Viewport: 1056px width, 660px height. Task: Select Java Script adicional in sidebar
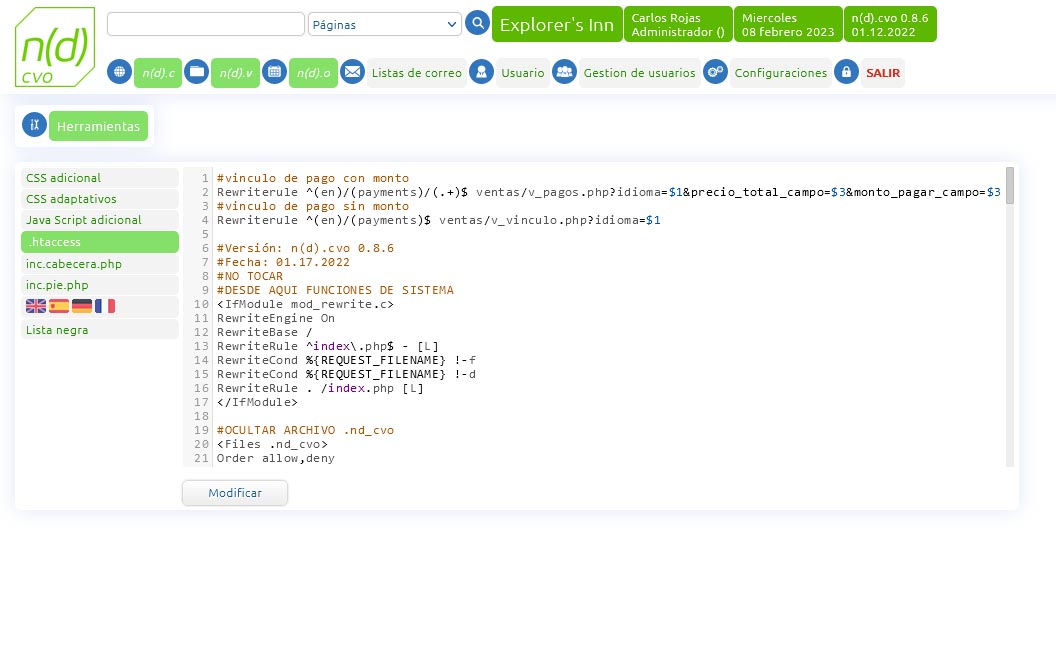(100, 220)
